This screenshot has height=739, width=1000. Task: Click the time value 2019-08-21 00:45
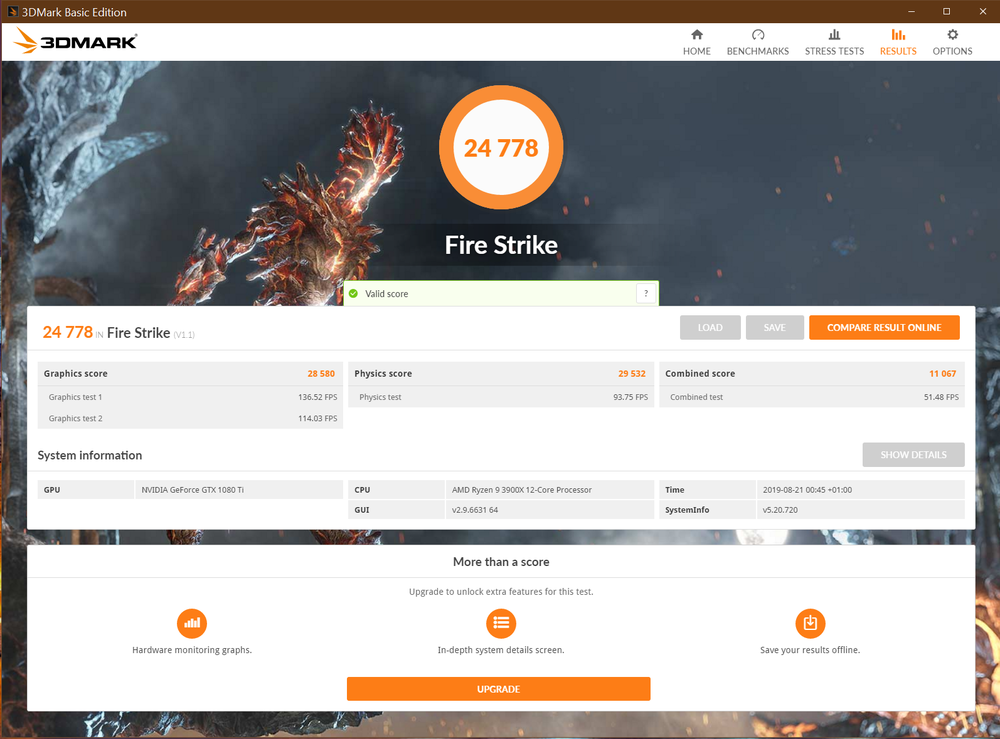(807, 490)
